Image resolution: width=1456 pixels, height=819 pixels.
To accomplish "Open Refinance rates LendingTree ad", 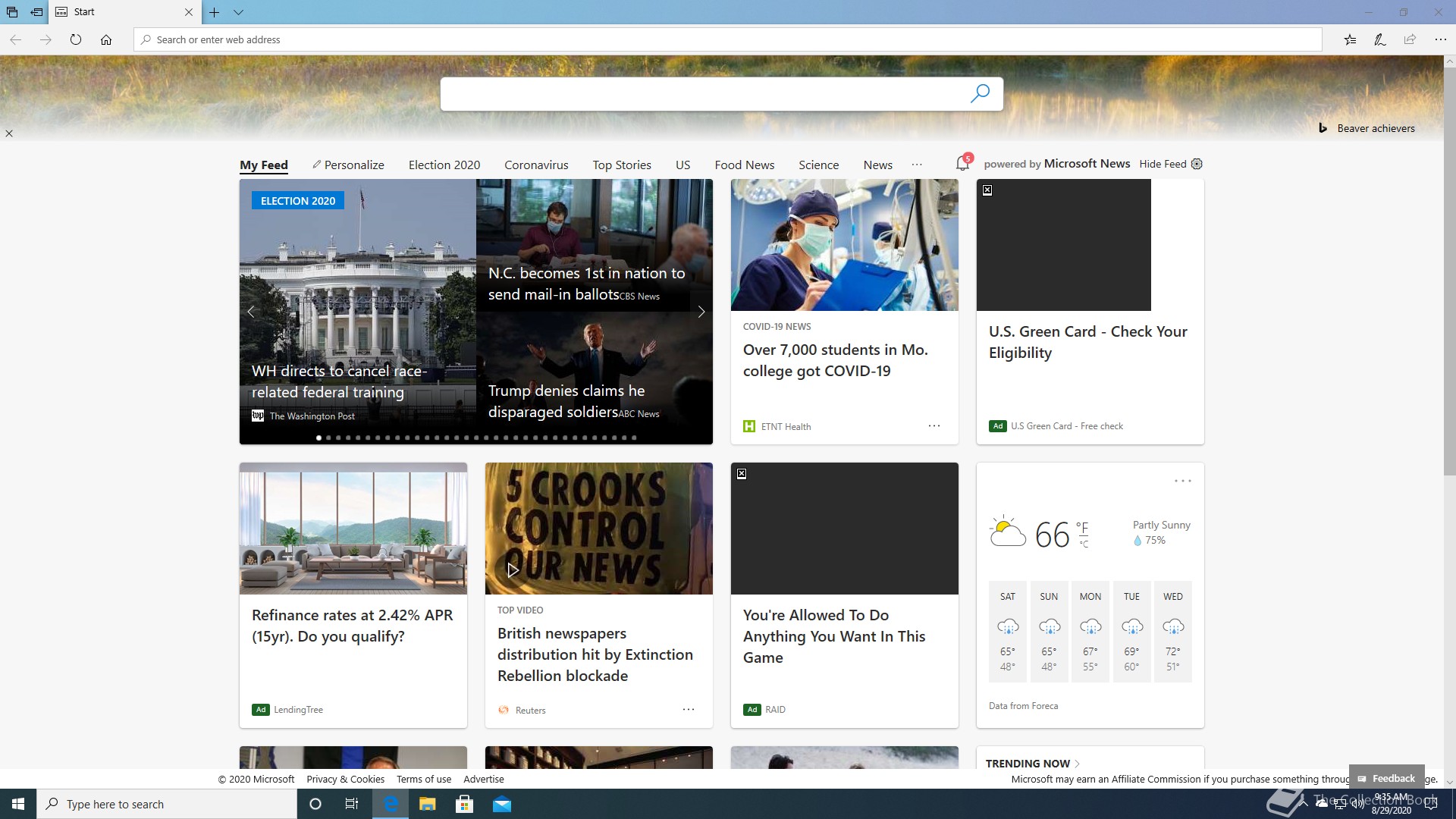I will [x=352, y=626].
